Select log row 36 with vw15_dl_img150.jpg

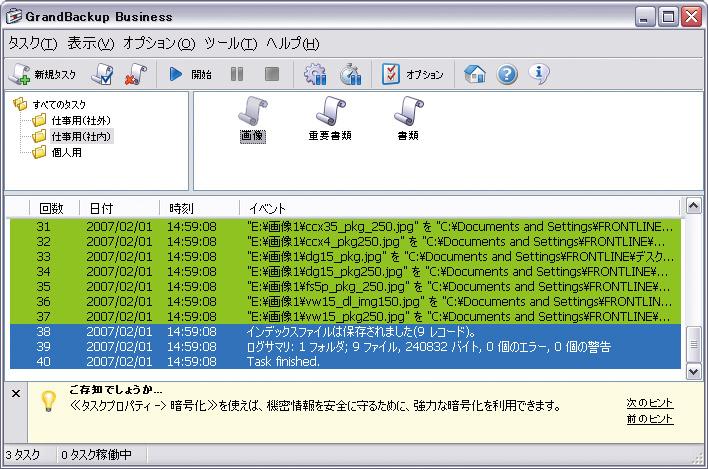coord(345,302)
